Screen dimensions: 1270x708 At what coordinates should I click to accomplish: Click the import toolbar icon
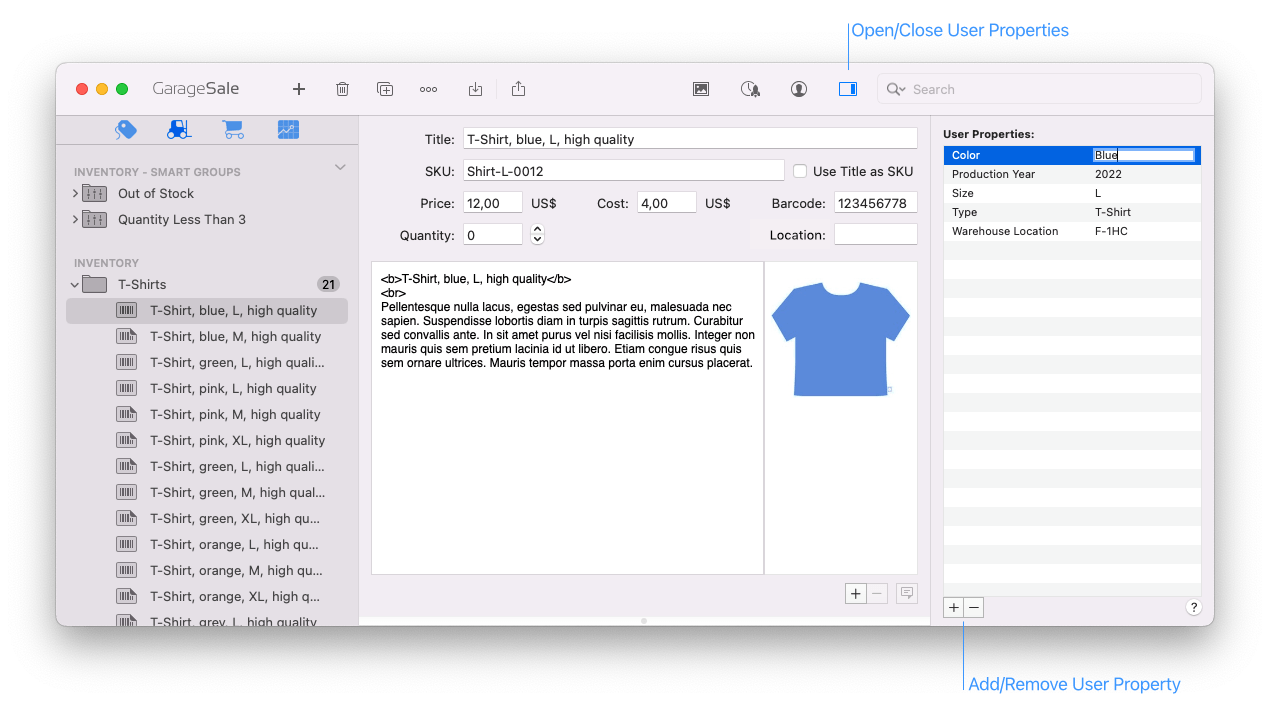click(475, 89)
